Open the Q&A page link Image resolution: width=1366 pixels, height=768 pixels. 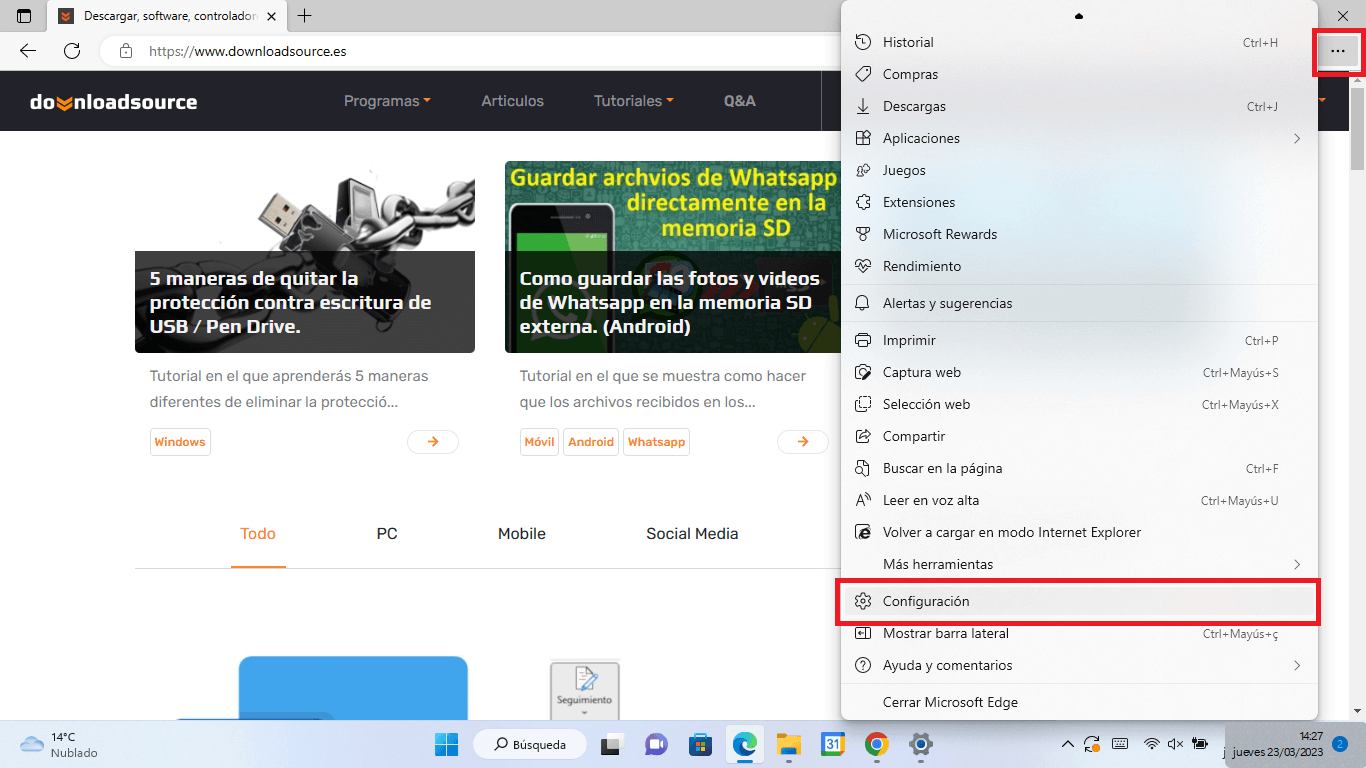pos(740,101)
